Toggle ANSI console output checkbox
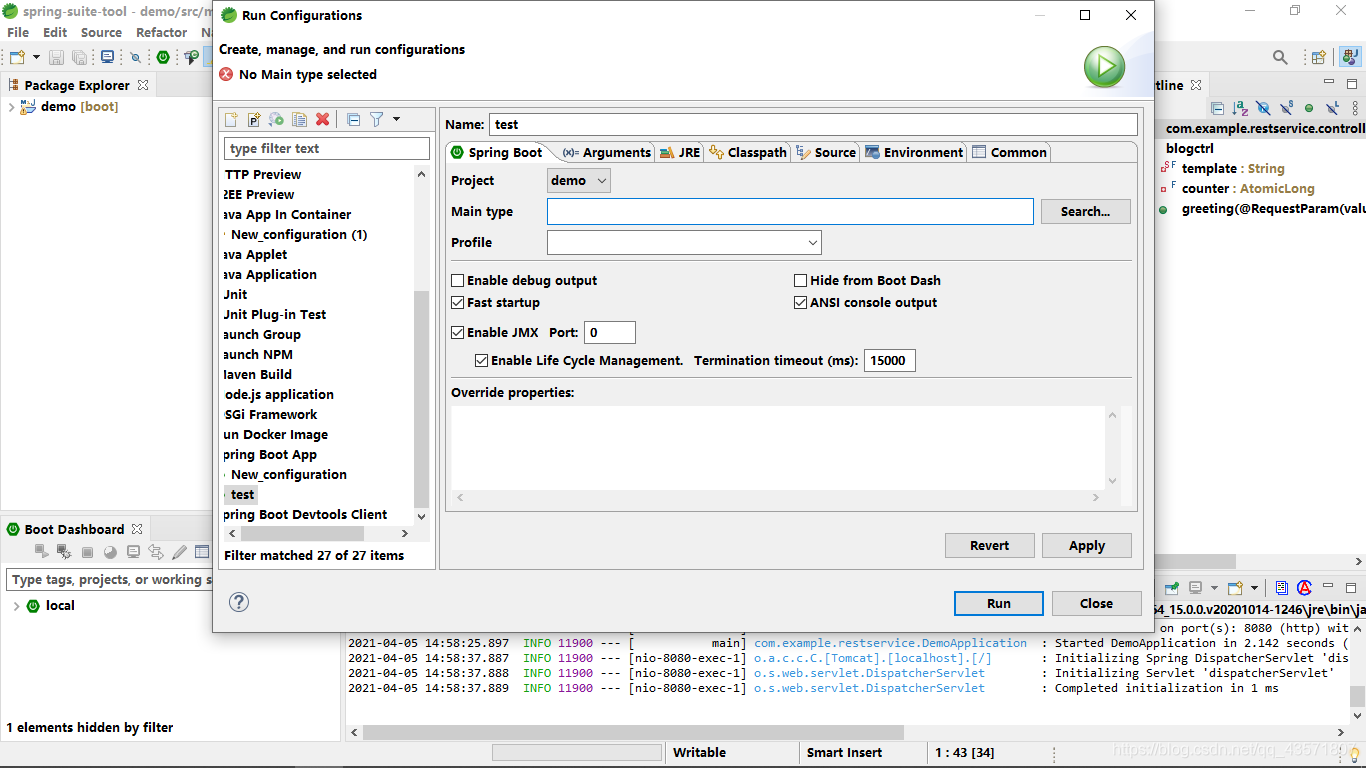 coord(801,303)
